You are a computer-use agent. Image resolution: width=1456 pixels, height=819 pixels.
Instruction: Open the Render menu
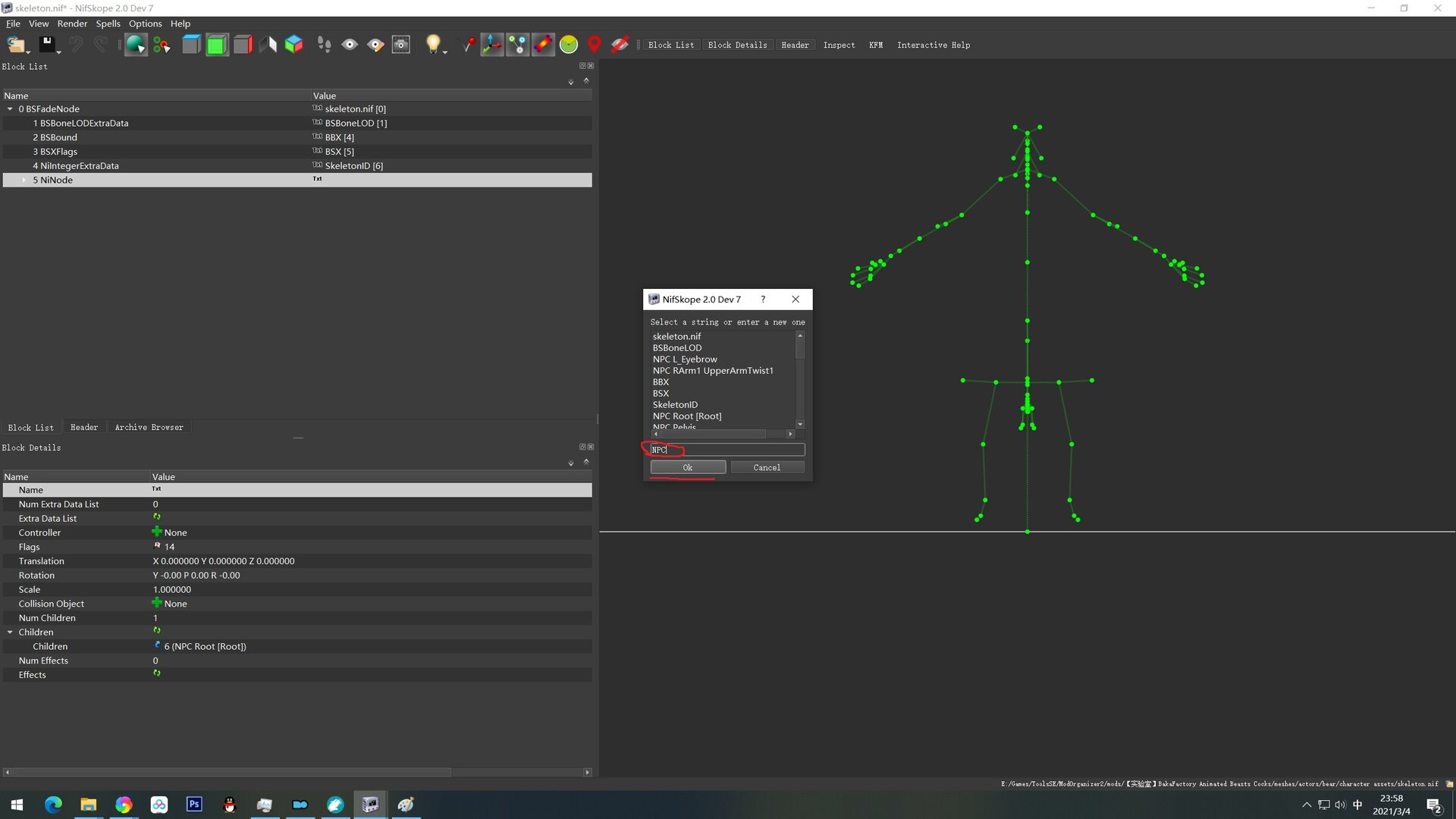tap(72, 24)
